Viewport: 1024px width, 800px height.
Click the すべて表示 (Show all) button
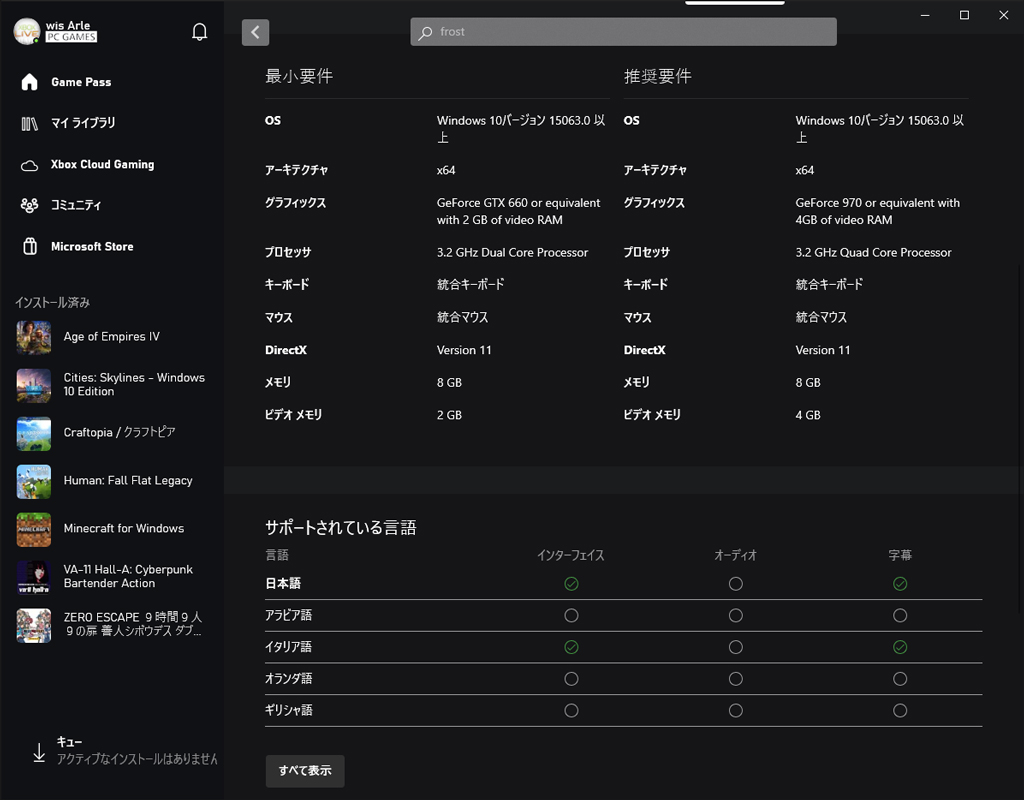304,771
